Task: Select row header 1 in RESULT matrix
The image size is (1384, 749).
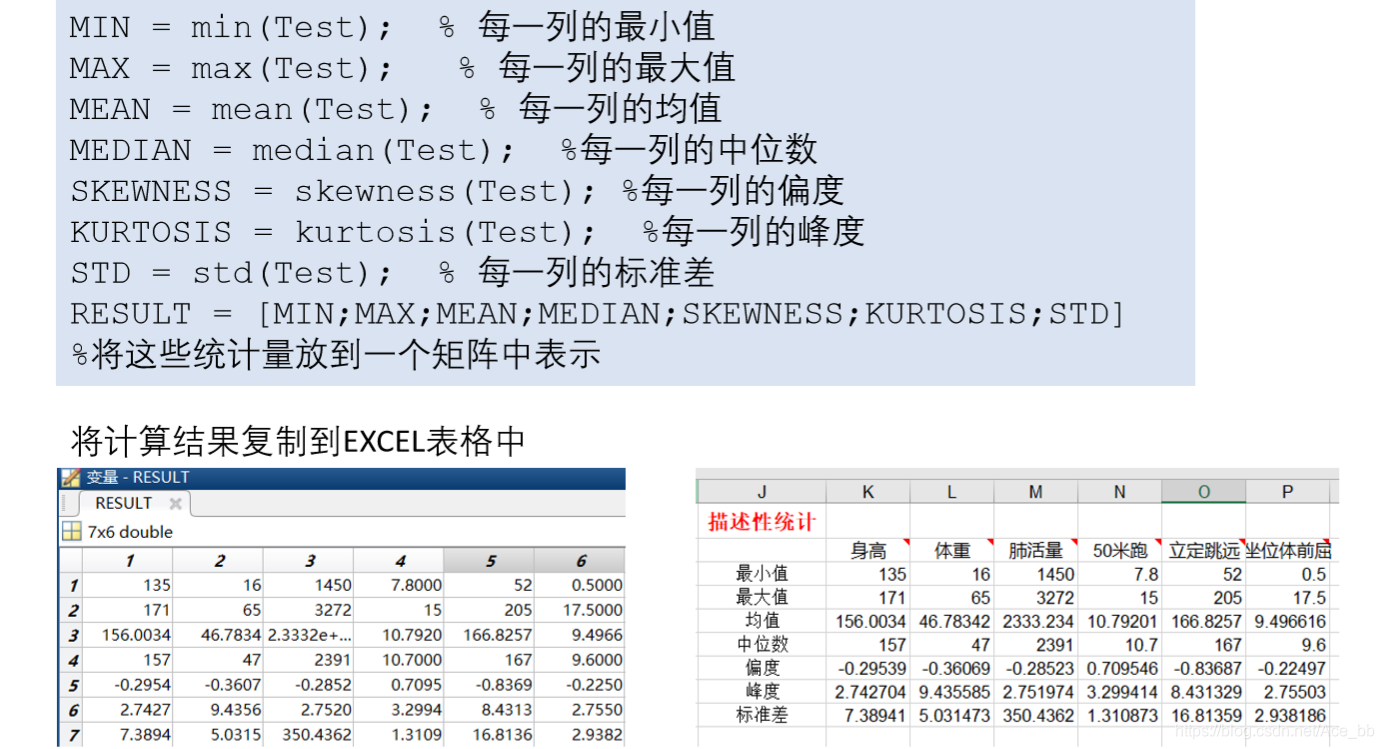Action: [x=72, y=585]
